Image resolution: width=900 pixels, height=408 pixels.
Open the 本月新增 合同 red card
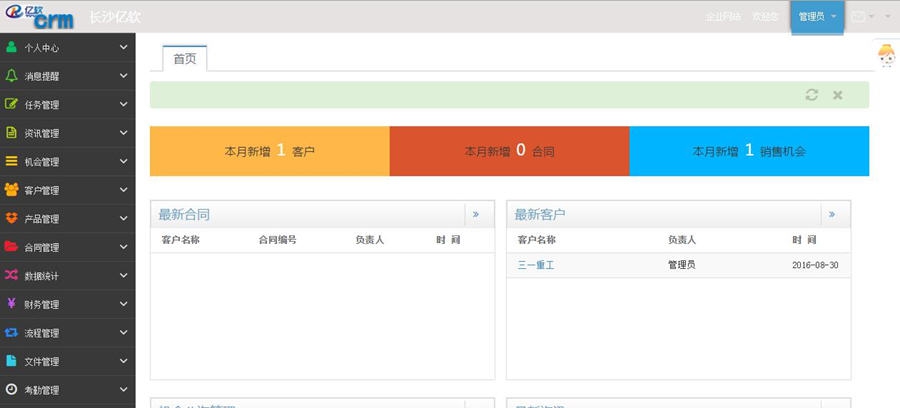(510, 151)
